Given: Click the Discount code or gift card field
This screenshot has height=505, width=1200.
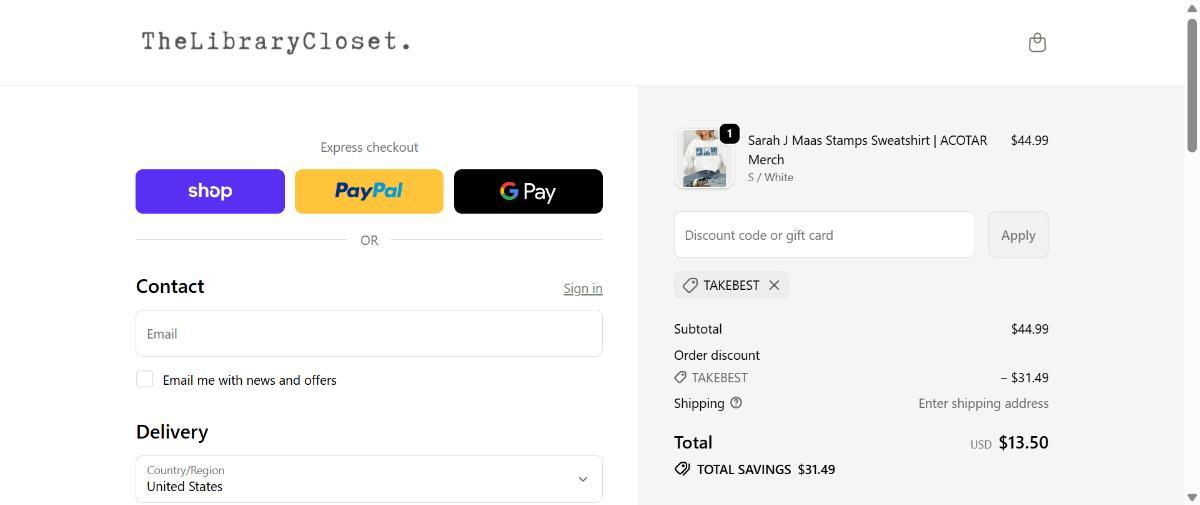Looking at the screenshot, I should click(x=824, y=235).
